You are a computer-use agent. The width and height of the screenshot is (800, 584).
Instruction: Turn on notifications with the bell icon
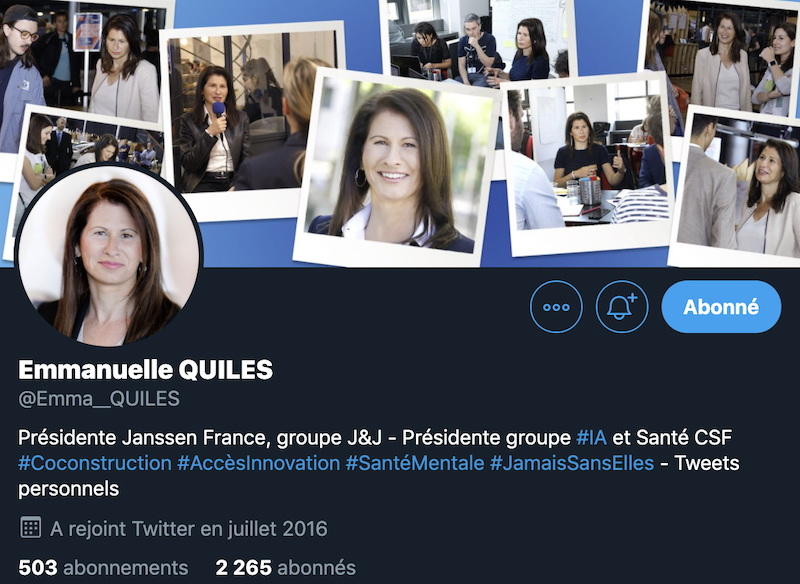point(622,307)
